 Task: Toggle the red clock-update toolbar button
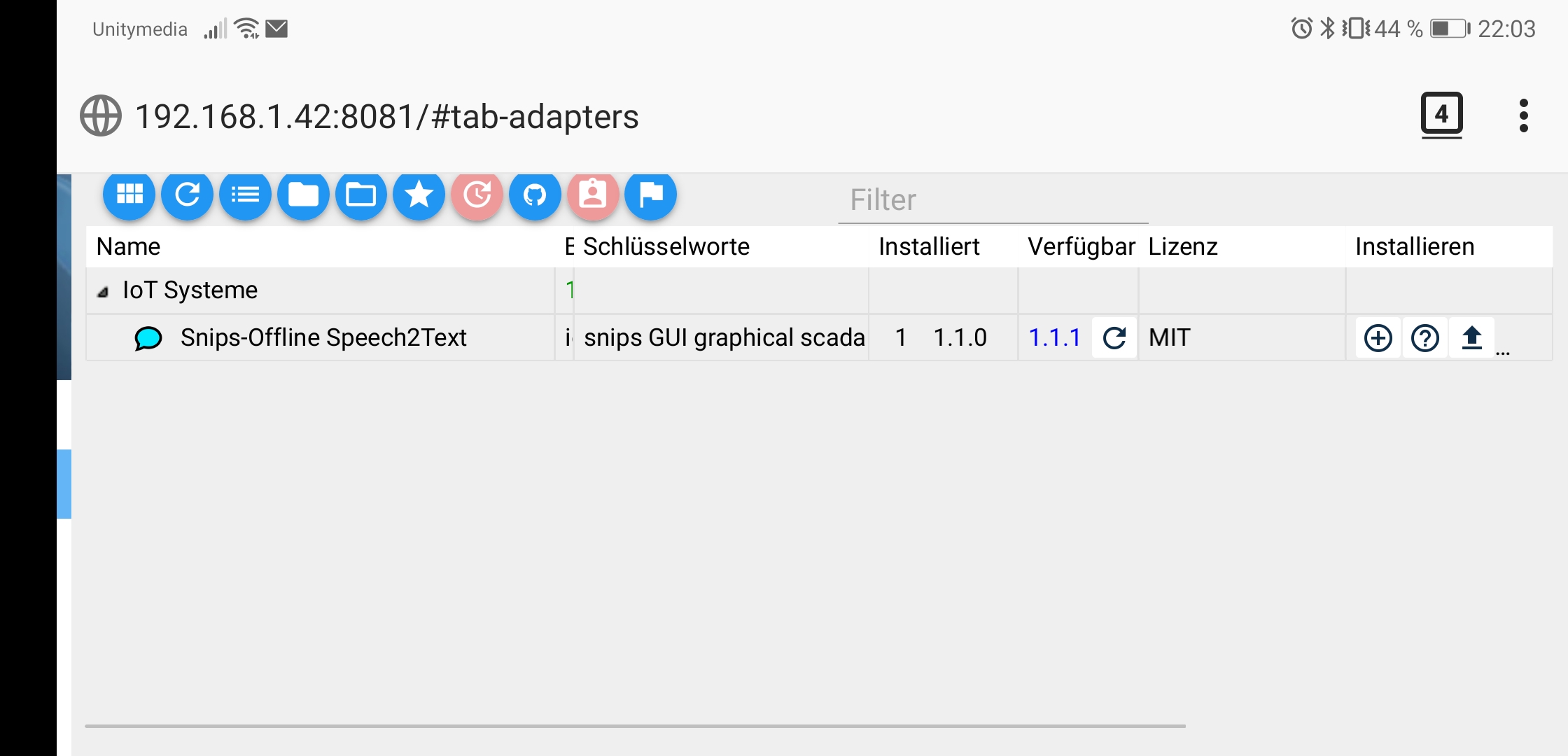[477, 195]
